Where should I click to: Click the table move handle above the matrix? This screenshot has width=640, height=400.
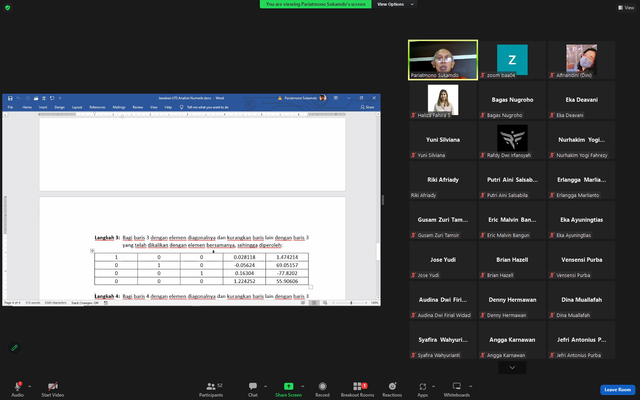point(92,251)
